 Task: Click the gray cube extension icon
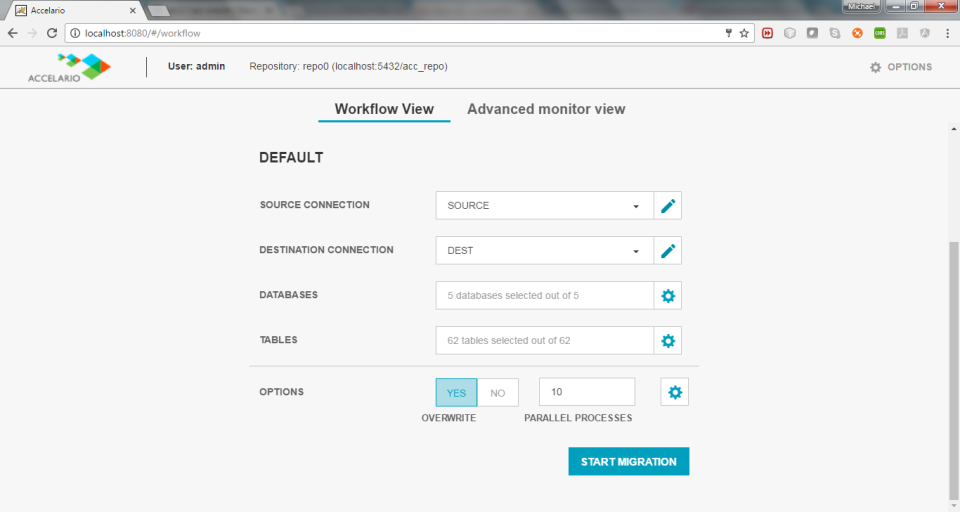tap(790, 33)
